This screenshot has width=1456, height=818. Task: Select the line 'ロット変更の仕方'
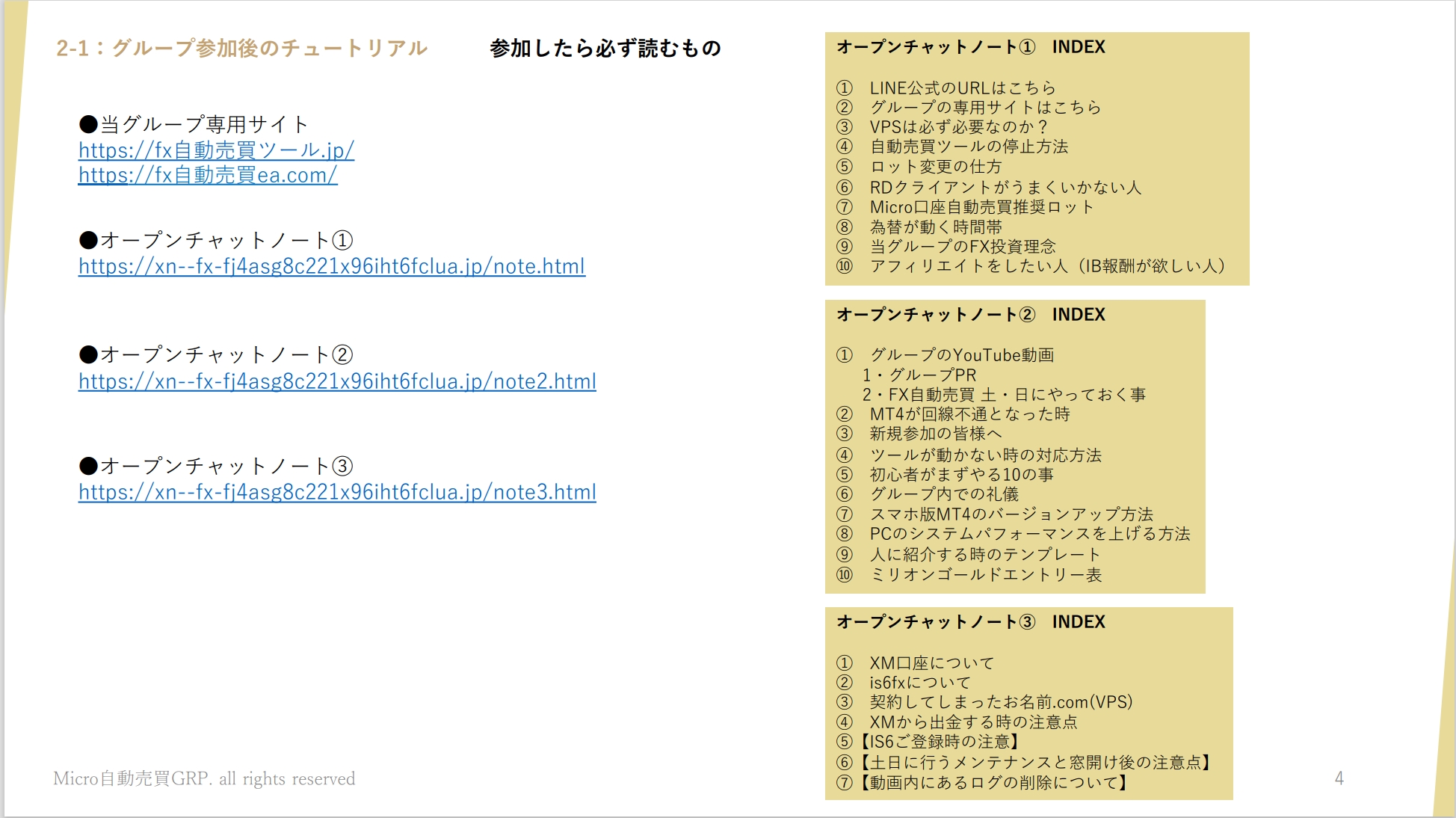[x=936, y=166]
